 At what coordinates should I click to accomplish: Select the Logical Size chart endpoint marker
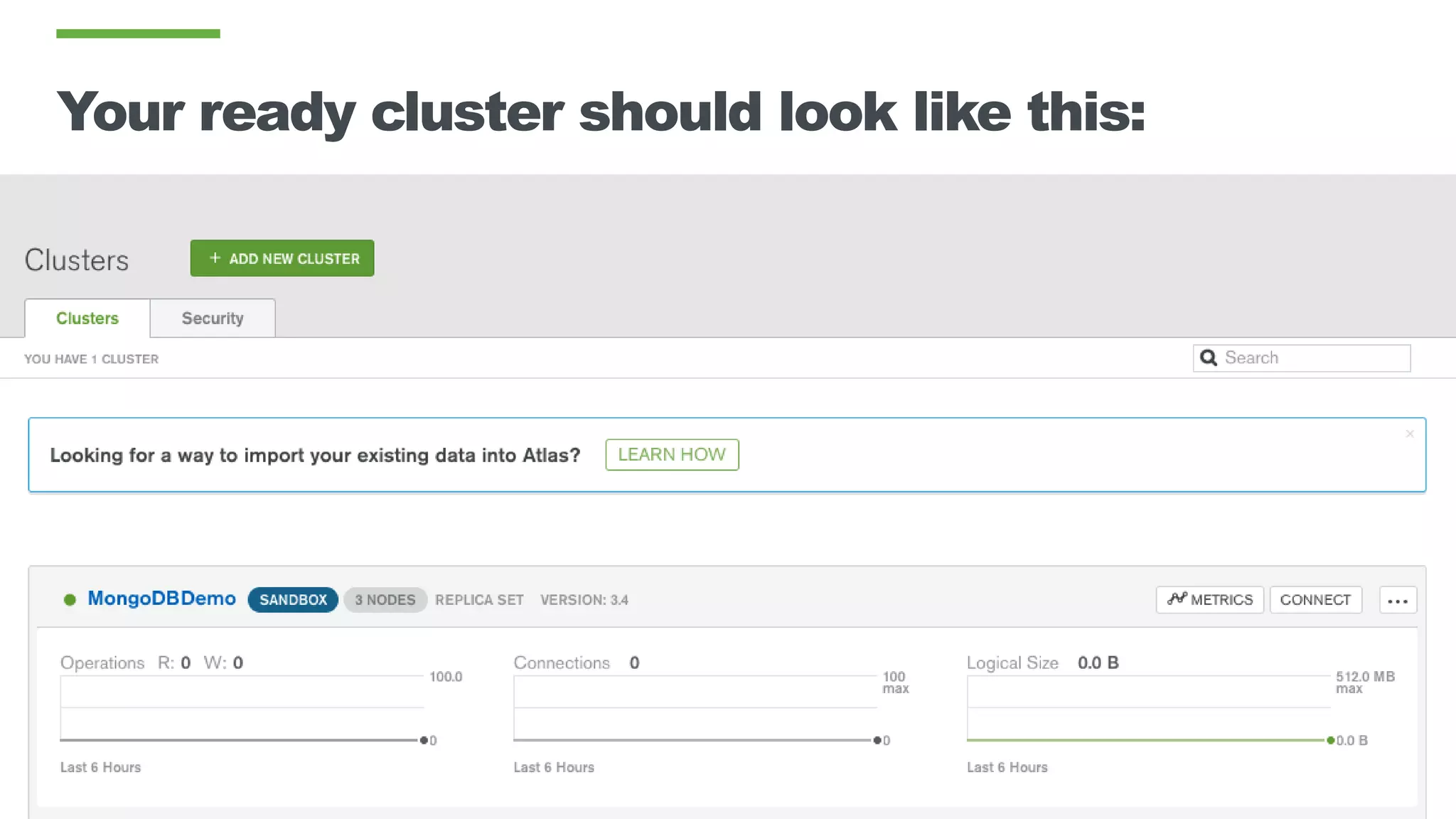[x=1330, y=740]
